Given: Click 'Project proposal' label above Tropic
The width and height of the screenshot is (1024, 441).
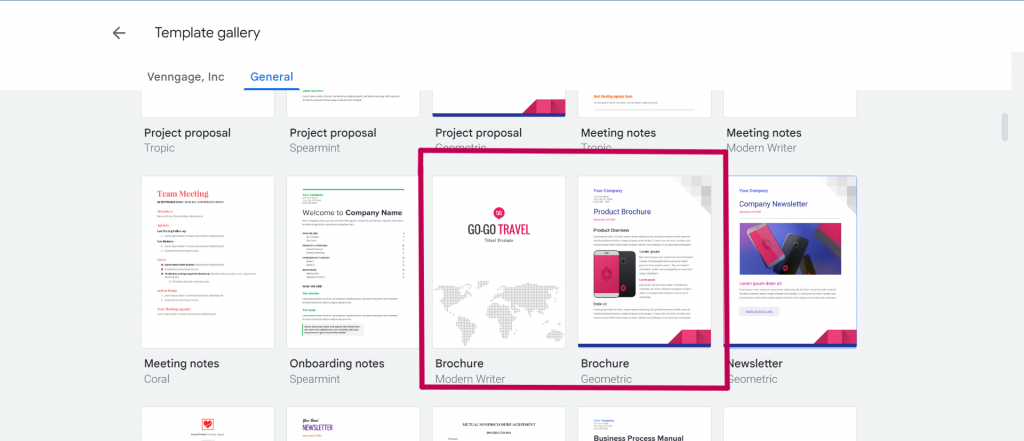Looking at the screenshot, I should tap(187, 133).
